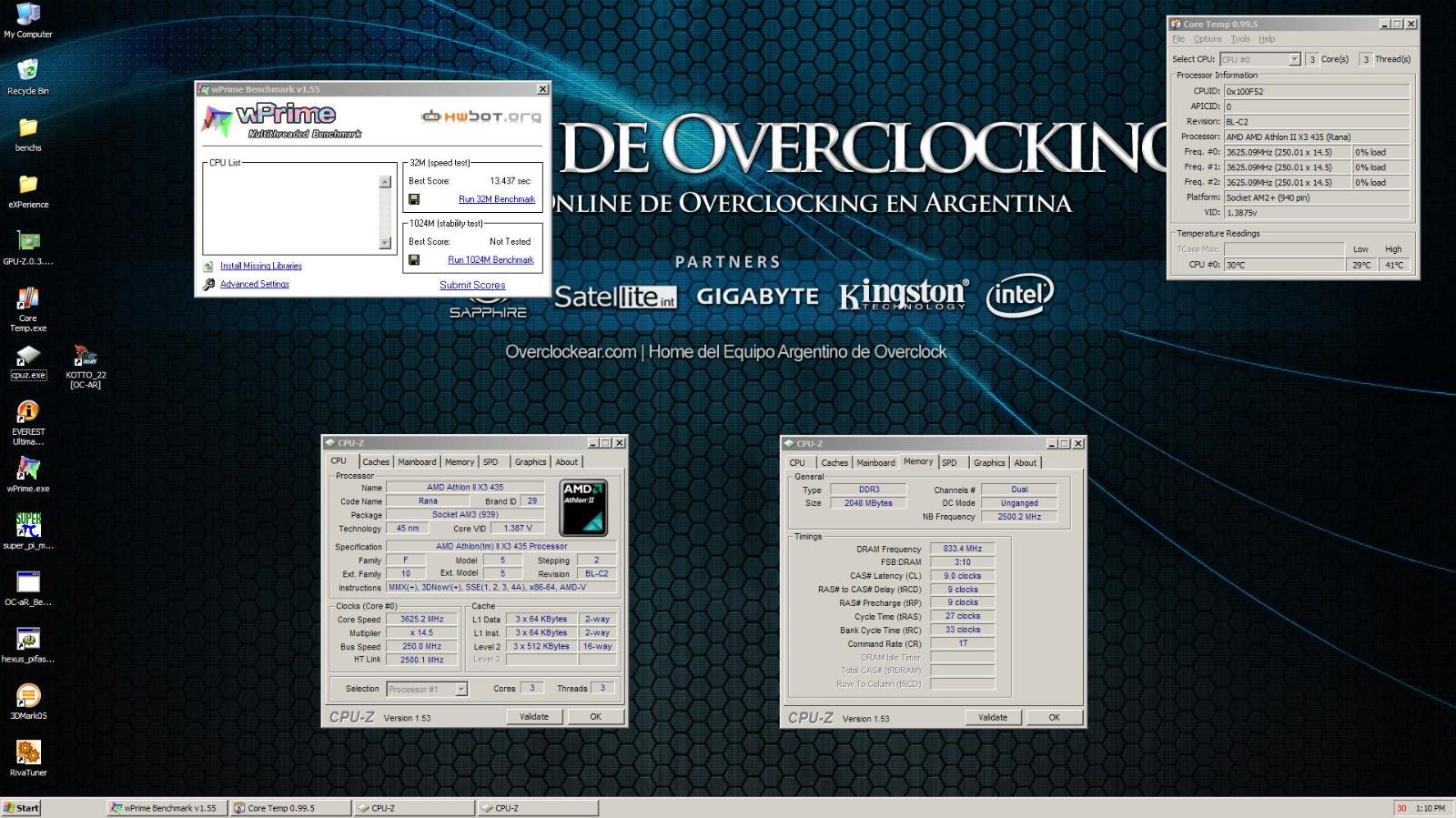The width and height of the screenshot is (1456, 818).
Task: Switch to Caches tab in left CPU-Z
Action: pyautogui.click(x=376, y=462)
